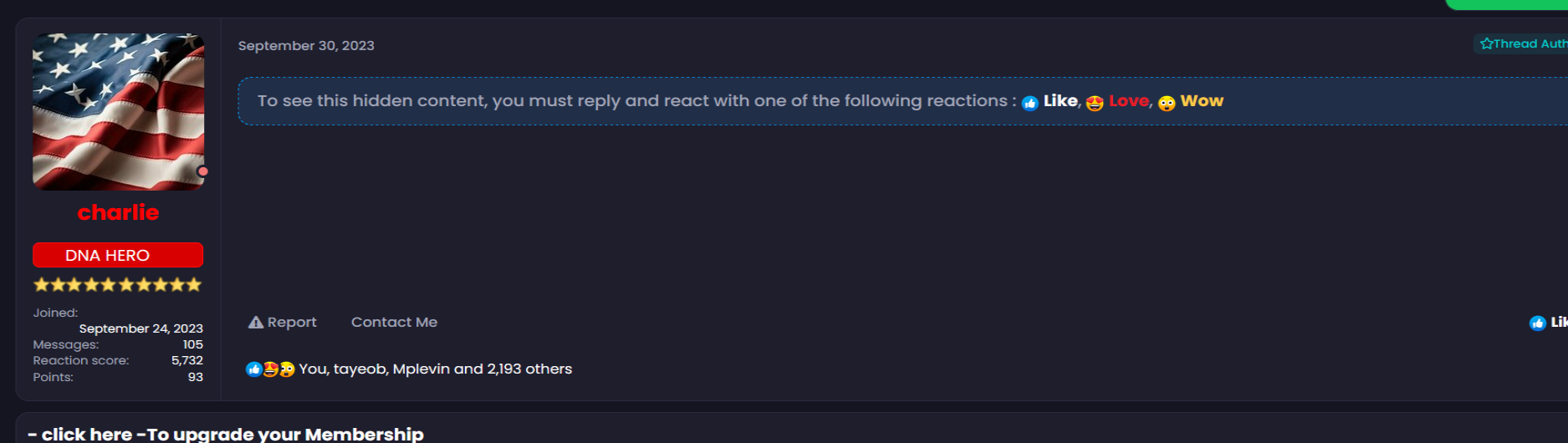Click the Wow emoji in hidden content notice

pyautogui.click(x=1167, y=103)
